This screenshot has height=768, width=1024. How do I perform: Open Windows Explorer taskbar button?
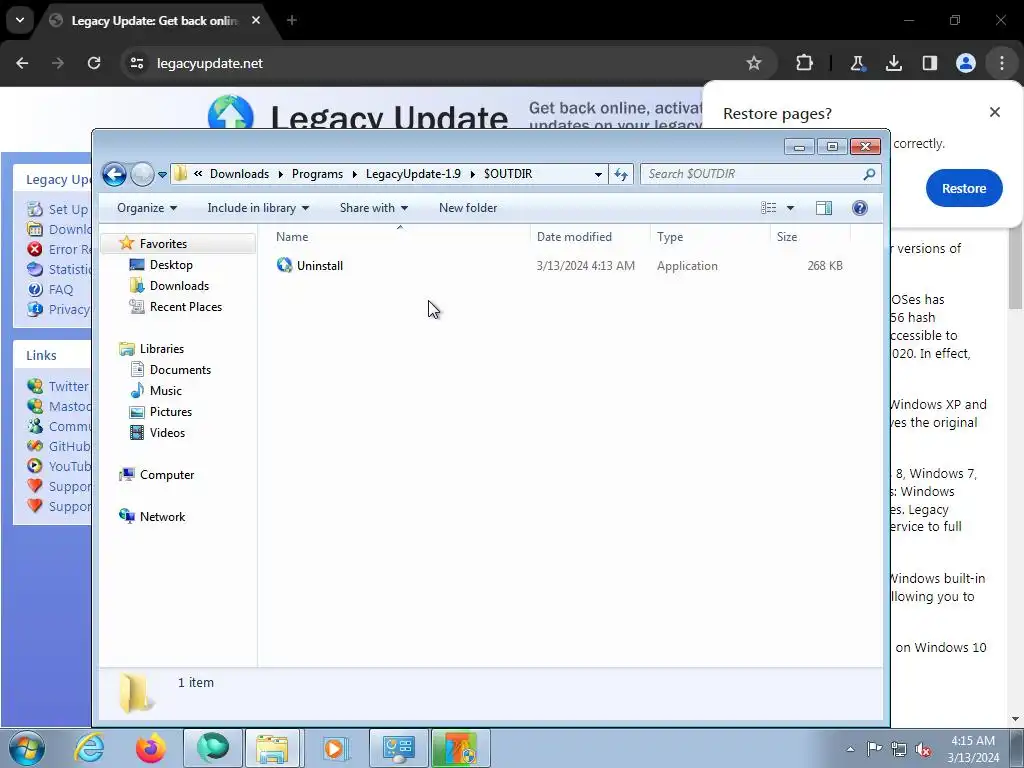(x=272, y=748)
